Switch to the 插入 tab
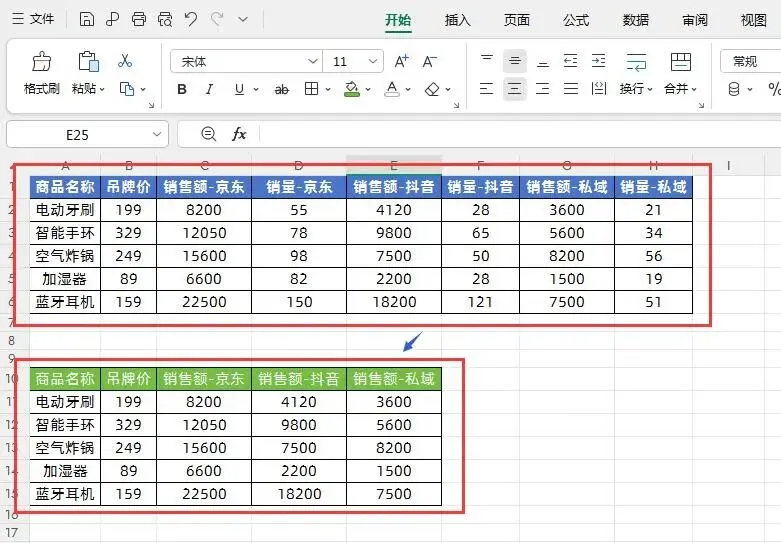This screenshot has width=781, height=543. 457,20
